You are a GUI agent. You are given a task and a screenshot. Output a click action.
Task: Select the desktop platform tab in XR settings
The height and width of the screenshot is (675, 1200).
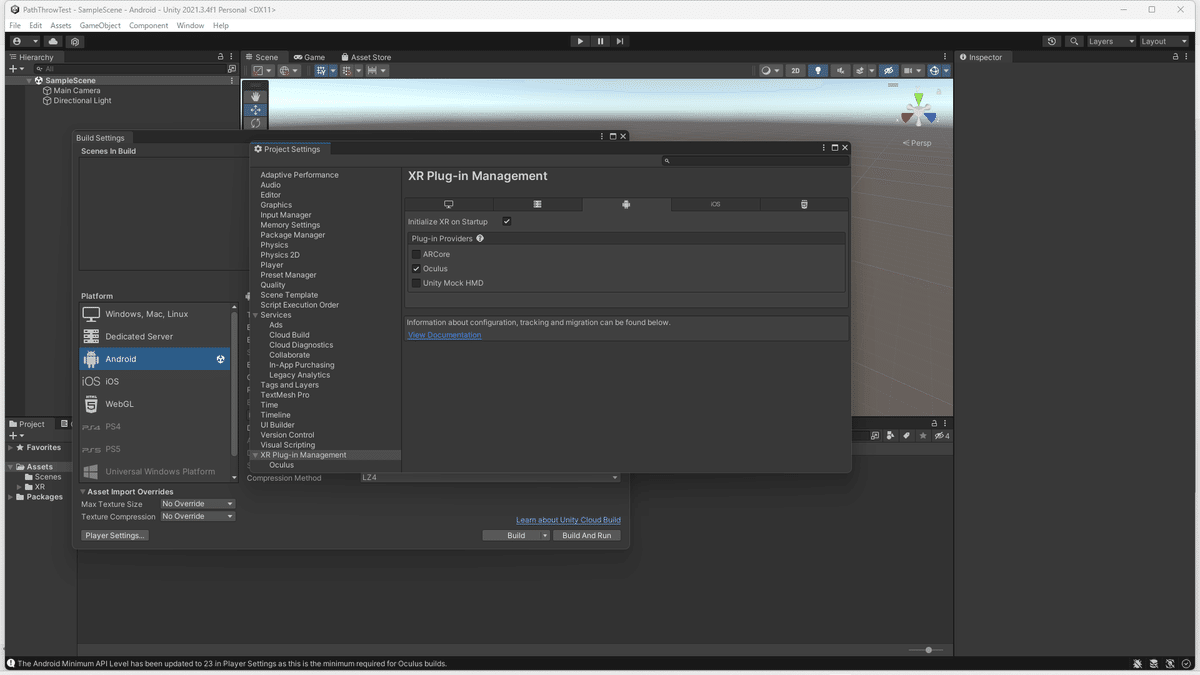(448, 204)
